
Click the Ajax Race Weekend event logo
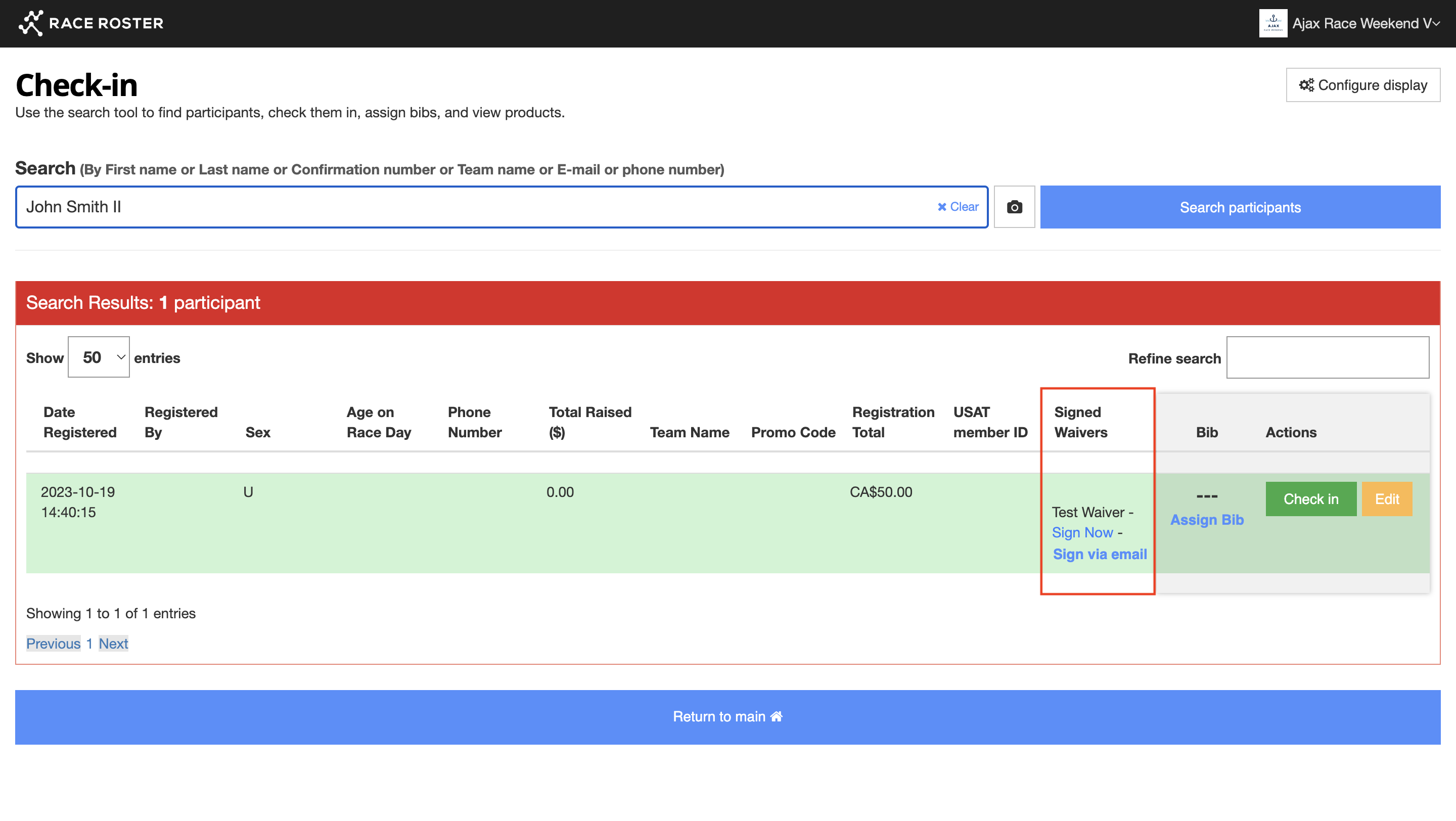(1273, 23)
